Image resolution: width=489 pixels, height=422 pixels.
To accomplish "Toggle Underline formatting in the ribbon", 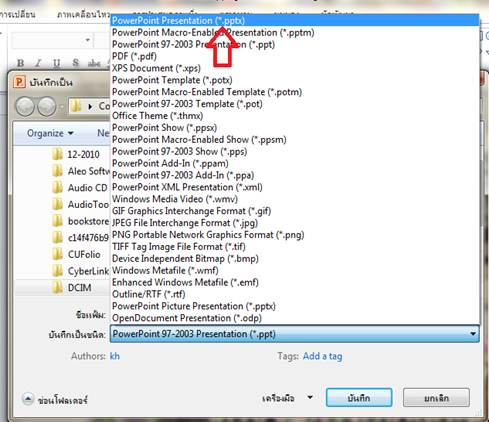I will (57, 63).
